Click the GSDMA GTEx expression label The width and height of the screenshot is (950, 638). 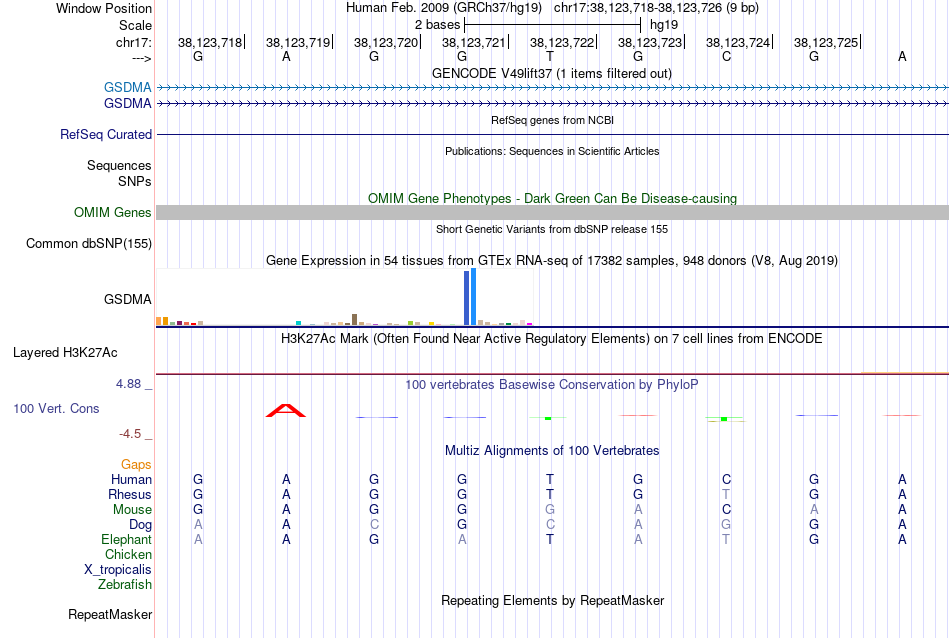pyautogui.click(x=127, y=299)
